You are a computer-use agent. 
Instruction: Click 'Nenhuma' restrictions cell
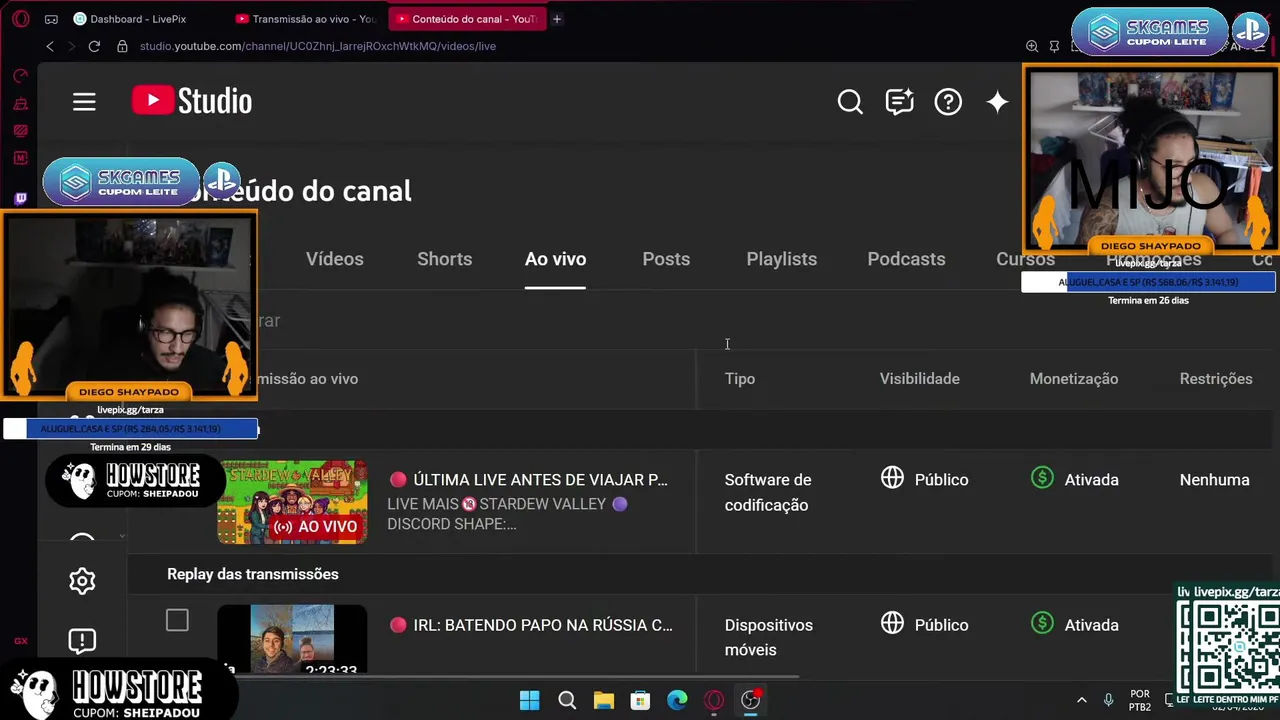click(x=1215, y=480)
